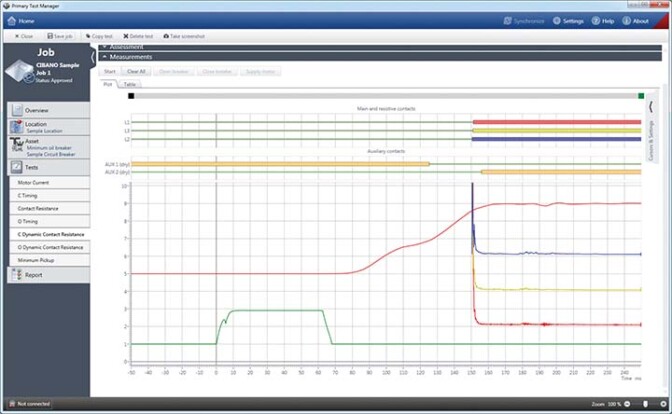Click the zoom in plus icon
The height and width of the screenshot is (414, 672).
coord(663,404)
